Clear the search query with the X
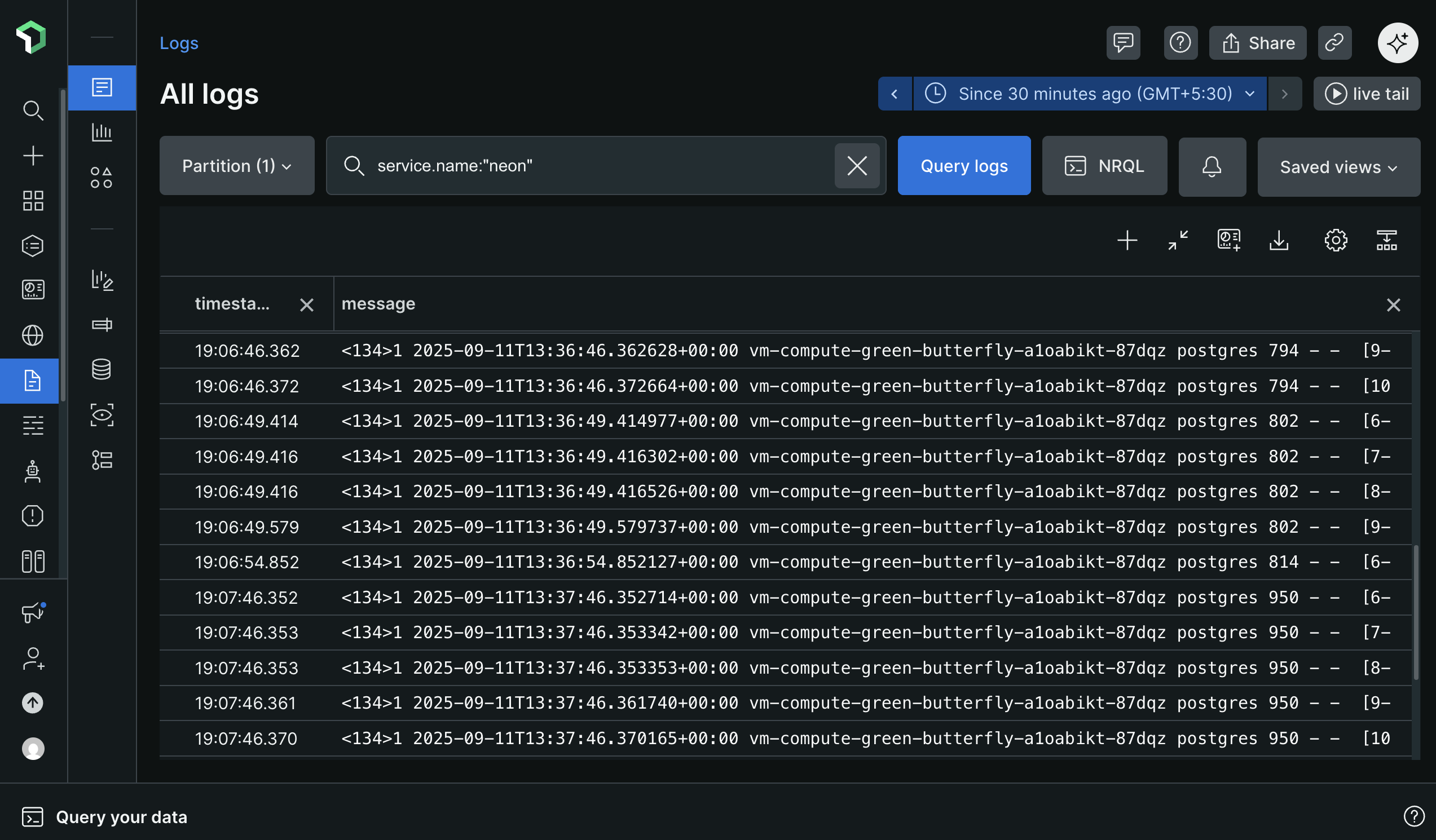 (857, 166)
